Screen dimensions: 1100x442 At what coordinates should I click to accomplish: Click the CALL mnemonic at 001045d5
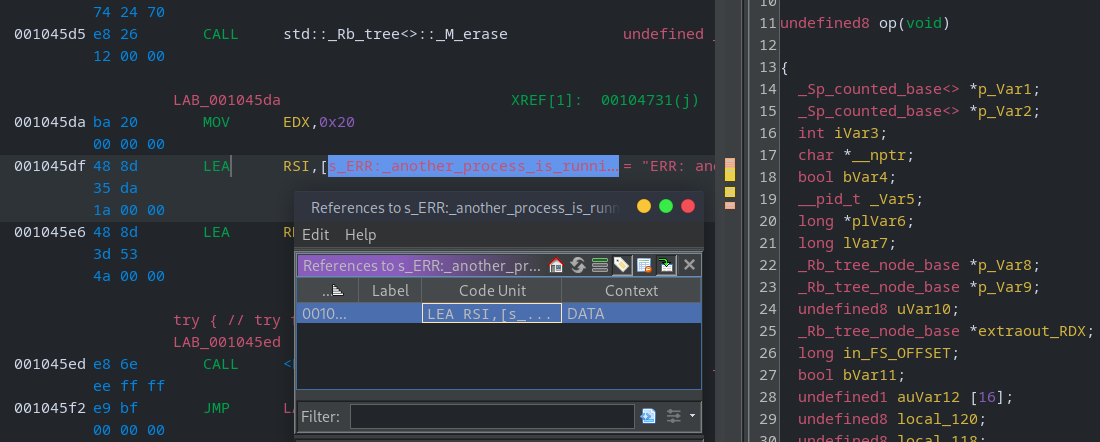point(220,34)
